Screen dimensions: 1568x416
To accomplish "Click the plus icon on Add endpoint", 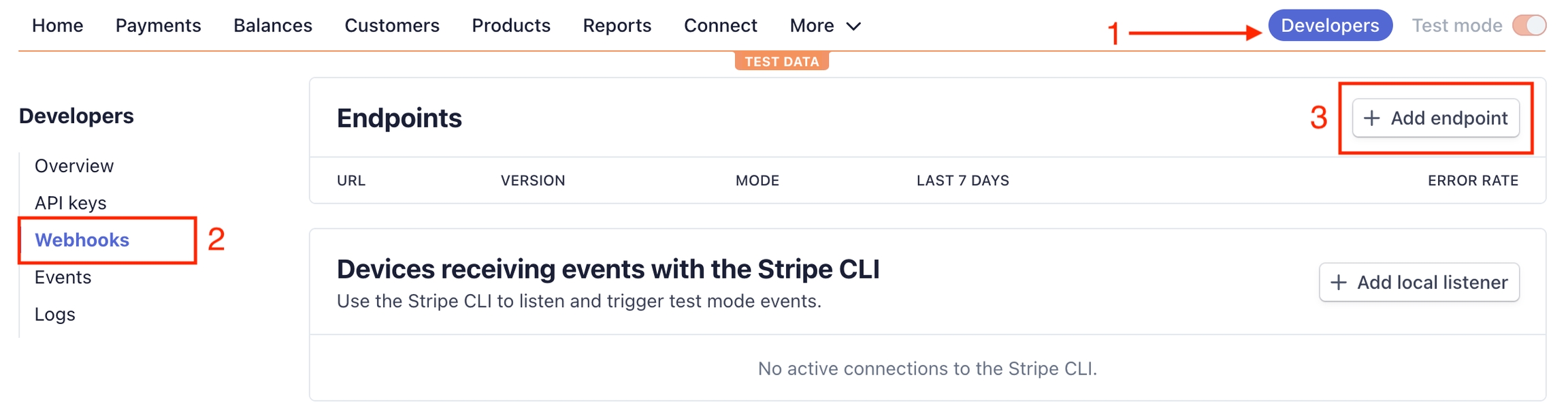I will tap(1371, 118).
